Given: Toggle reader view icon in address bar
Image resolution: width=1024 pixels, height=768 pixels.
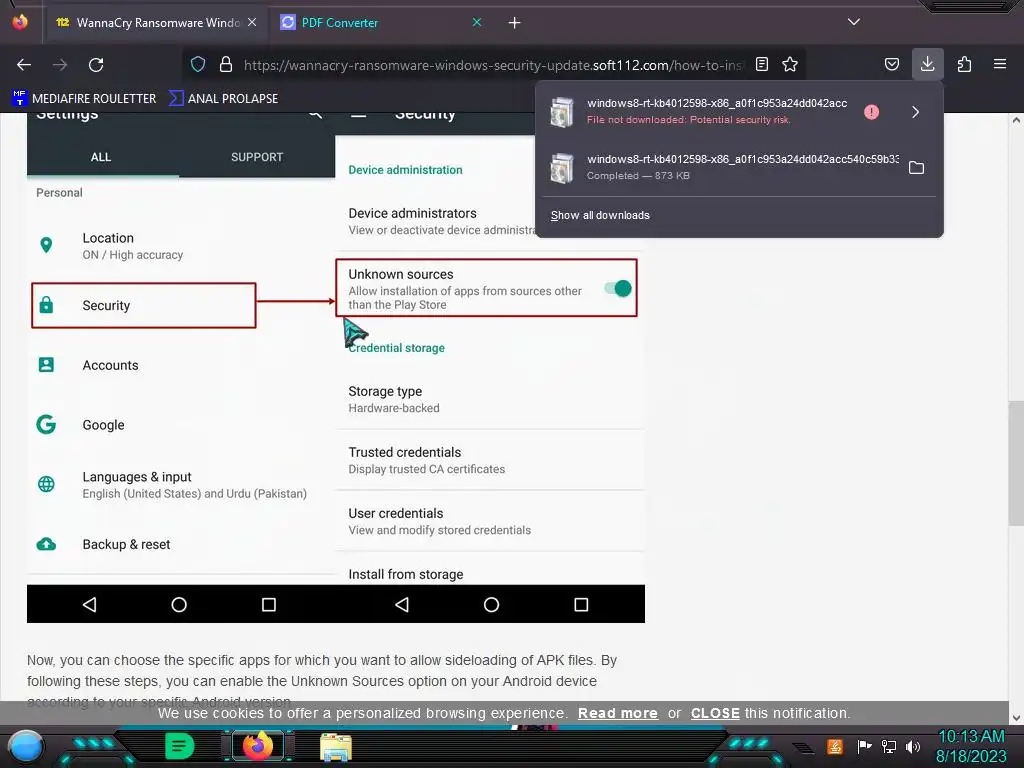Looking at the screenshot, I should [761, 64].
